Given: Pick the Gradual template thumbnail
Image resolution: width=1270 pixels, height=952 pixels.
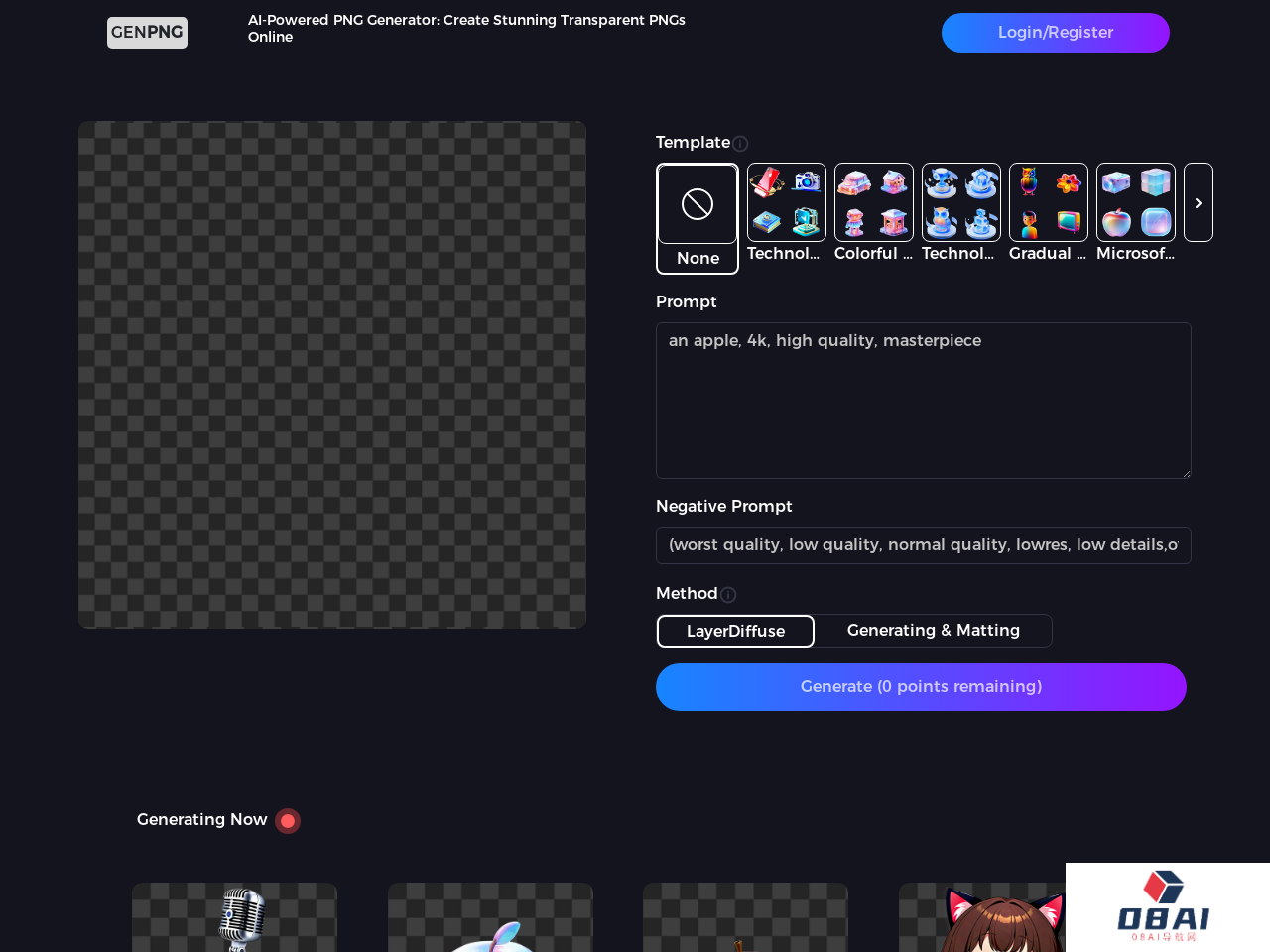Looking at the screenshot, I should [x=1048, y=202].
